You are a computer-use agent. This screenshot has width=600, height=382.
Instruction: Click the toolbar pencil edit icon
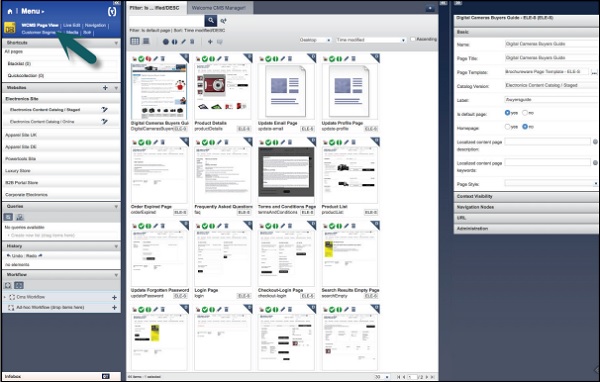pos(183,41)
